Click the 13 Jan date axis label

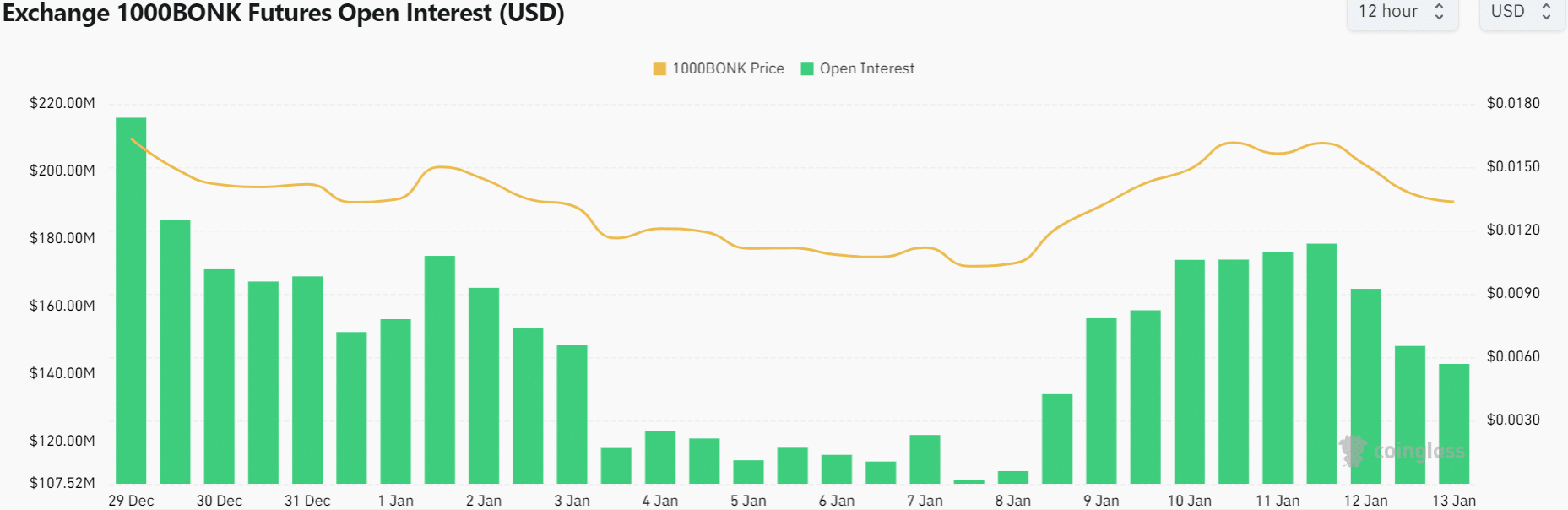(x=1454, y=501)
